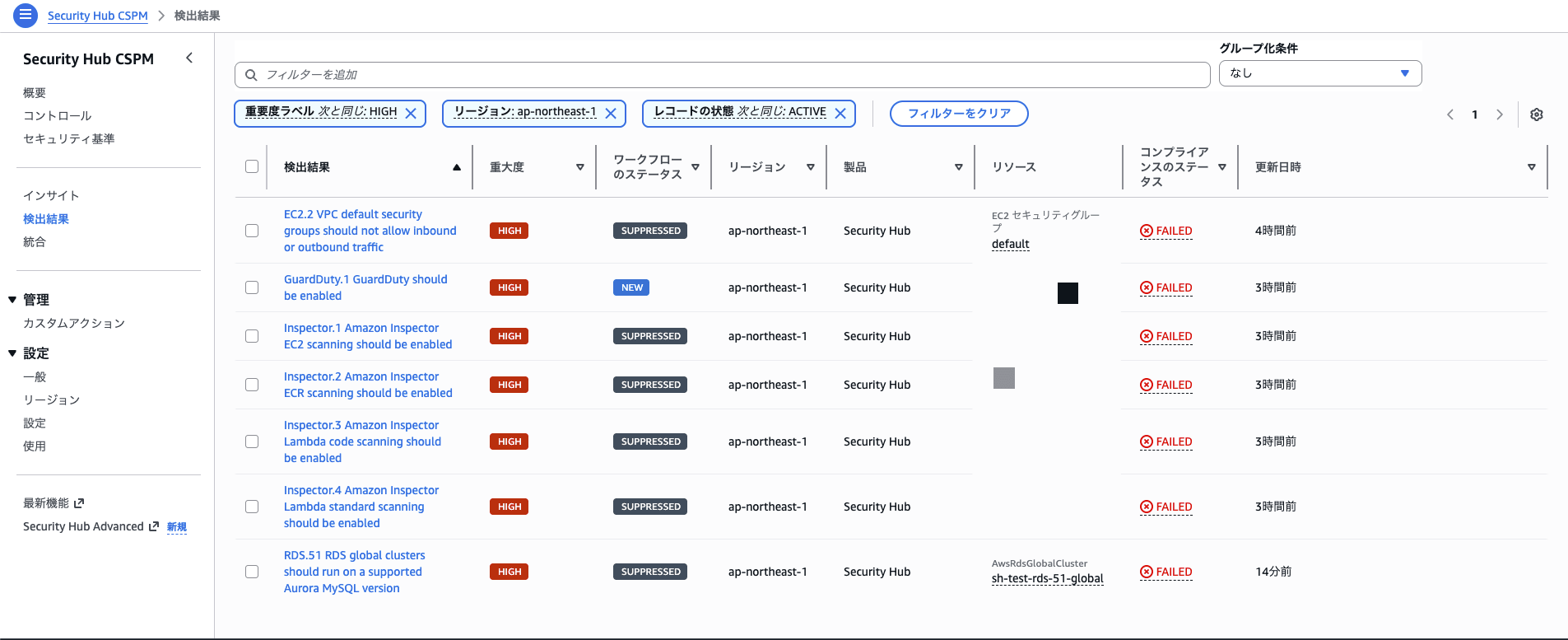The image size is (1568, 640).
Task: Open the グループ化条件 dropdown
Action: tap(1320, 73)
